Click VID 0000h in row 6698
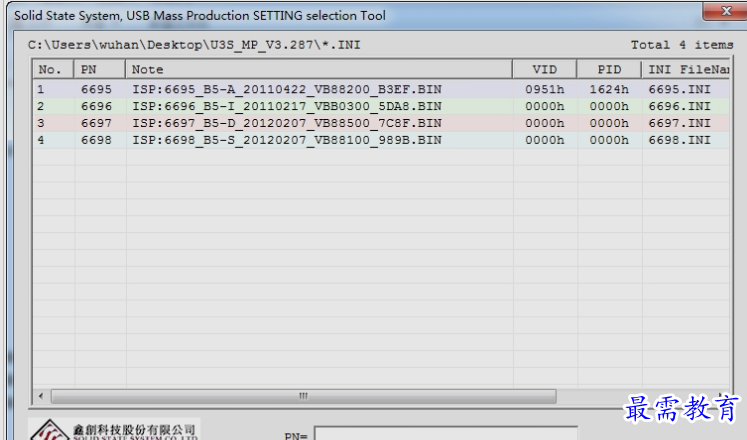This screenshot has width=747, height=440. pyautogui.click(x=545, y=140)
